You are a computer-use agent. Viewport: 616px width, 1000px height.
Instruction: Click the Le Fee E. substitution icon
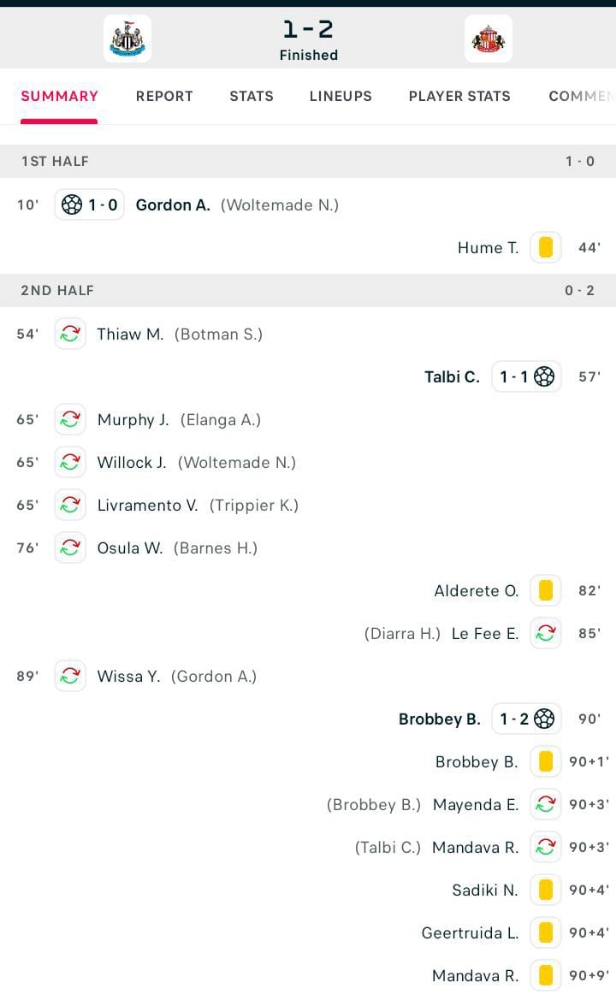click(x=545, y=634)
